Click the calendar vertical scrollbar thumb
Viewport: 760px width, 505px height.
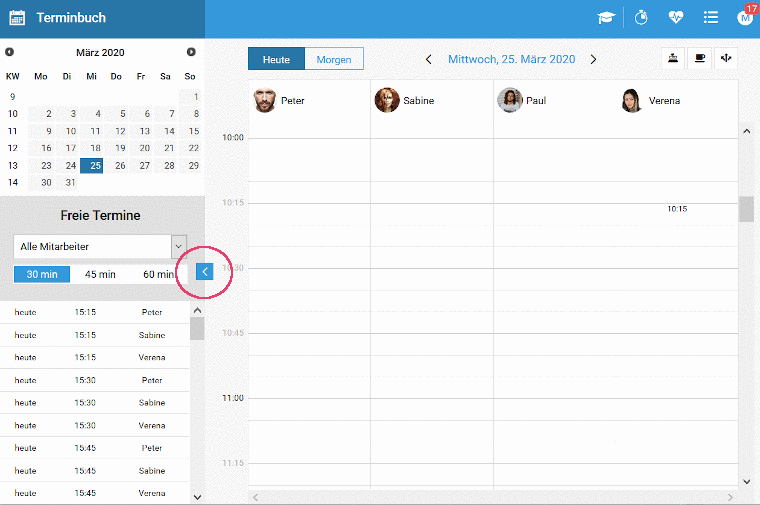(x=746, y=209)
